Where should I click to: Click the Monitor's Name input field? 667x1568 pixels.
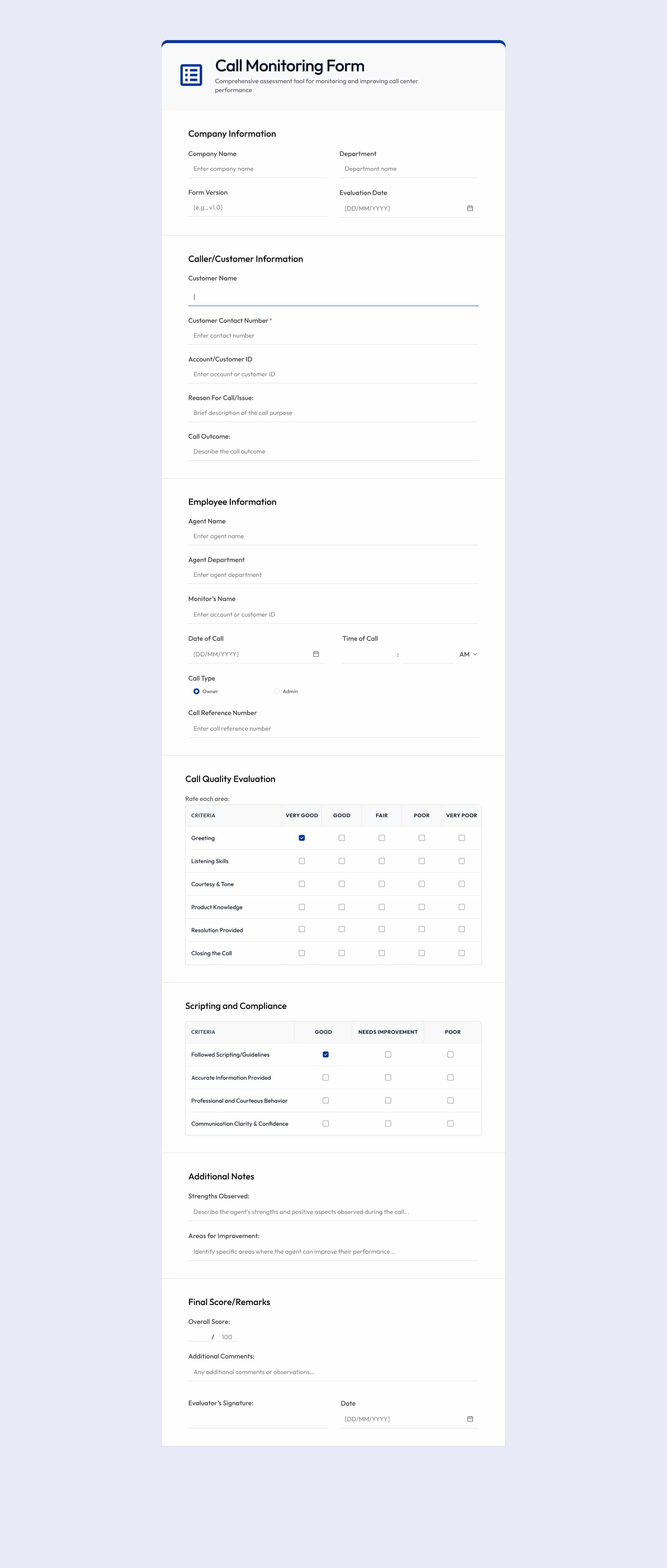(333, 615)
